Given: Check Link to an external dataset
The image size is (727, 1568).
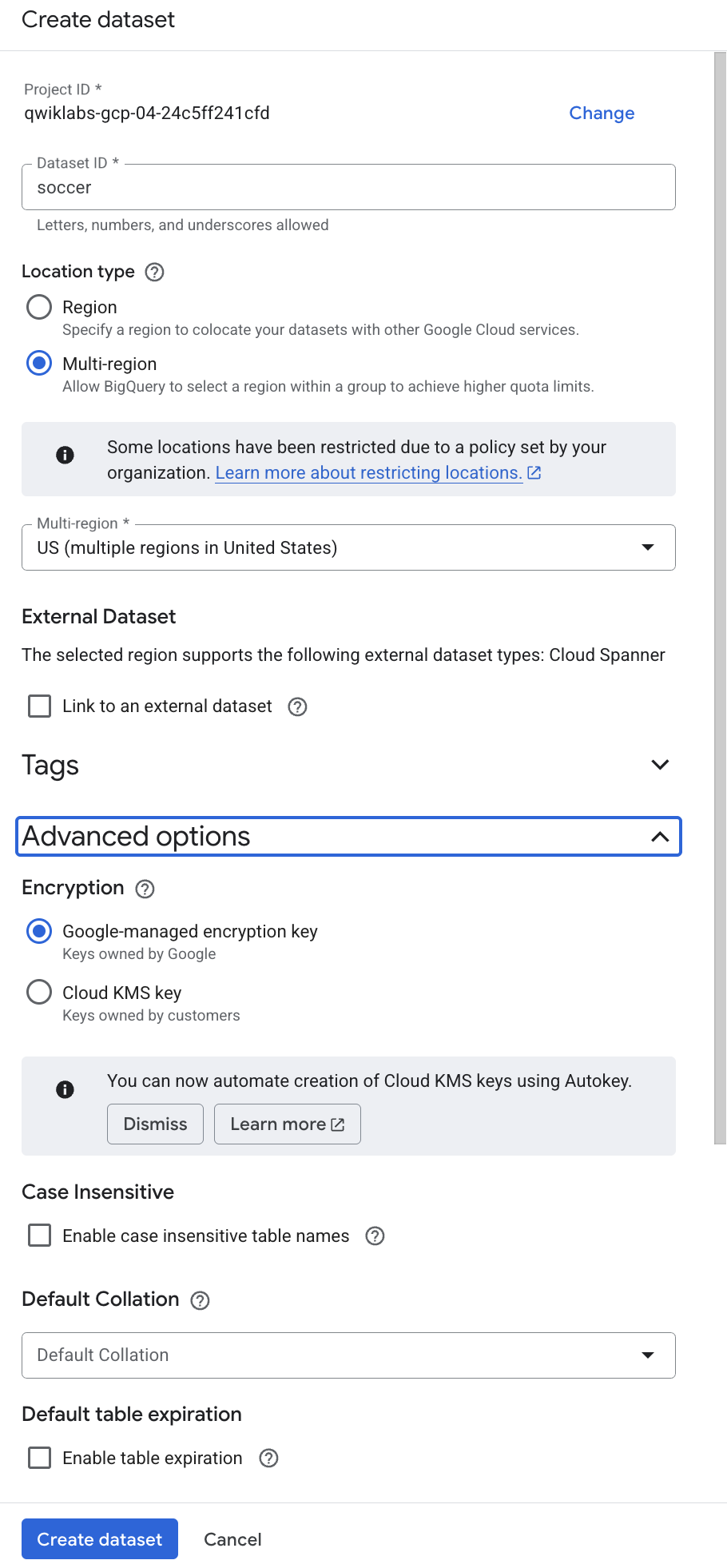Looking at the screenshot, I should pyautogui.click(x=39, y=706).
